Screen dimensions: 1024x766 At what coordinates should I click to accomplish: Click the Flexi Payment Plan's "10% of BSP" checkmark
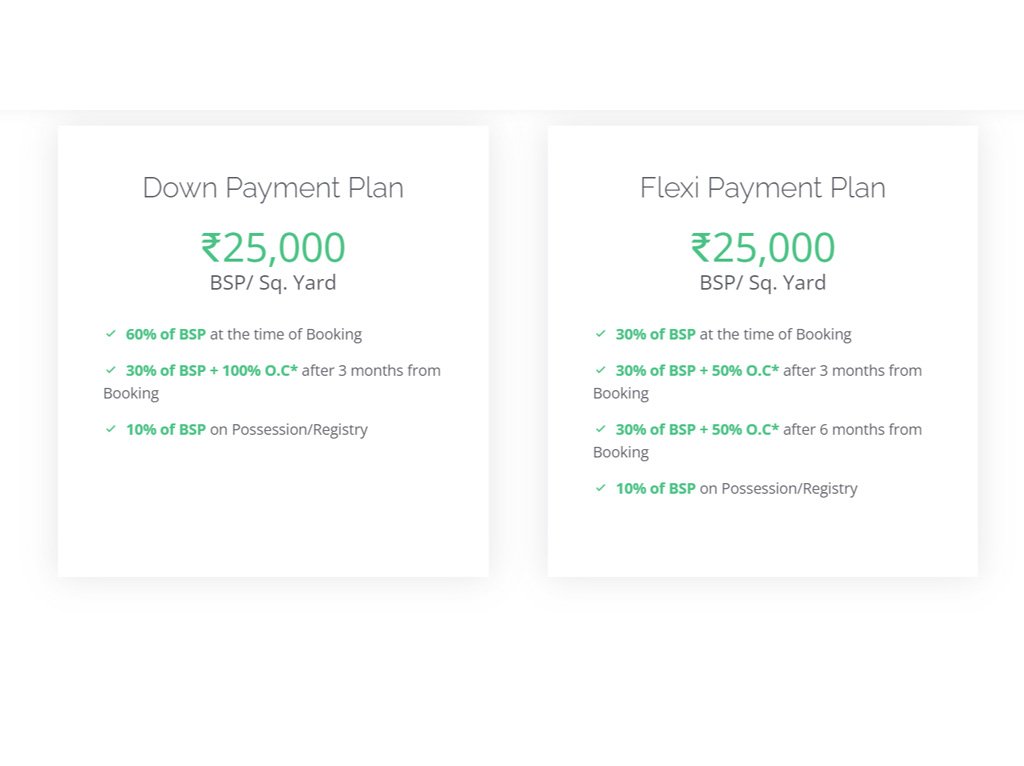click(600, 488)
